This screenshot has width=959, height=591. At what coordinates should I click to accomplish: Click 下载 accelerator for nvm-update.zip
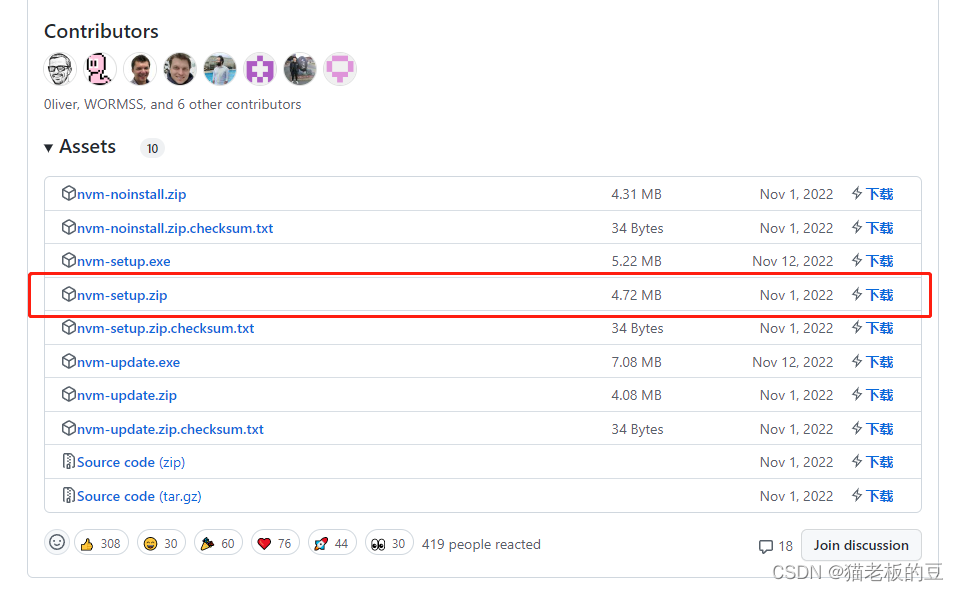click(x=879, y=395)
